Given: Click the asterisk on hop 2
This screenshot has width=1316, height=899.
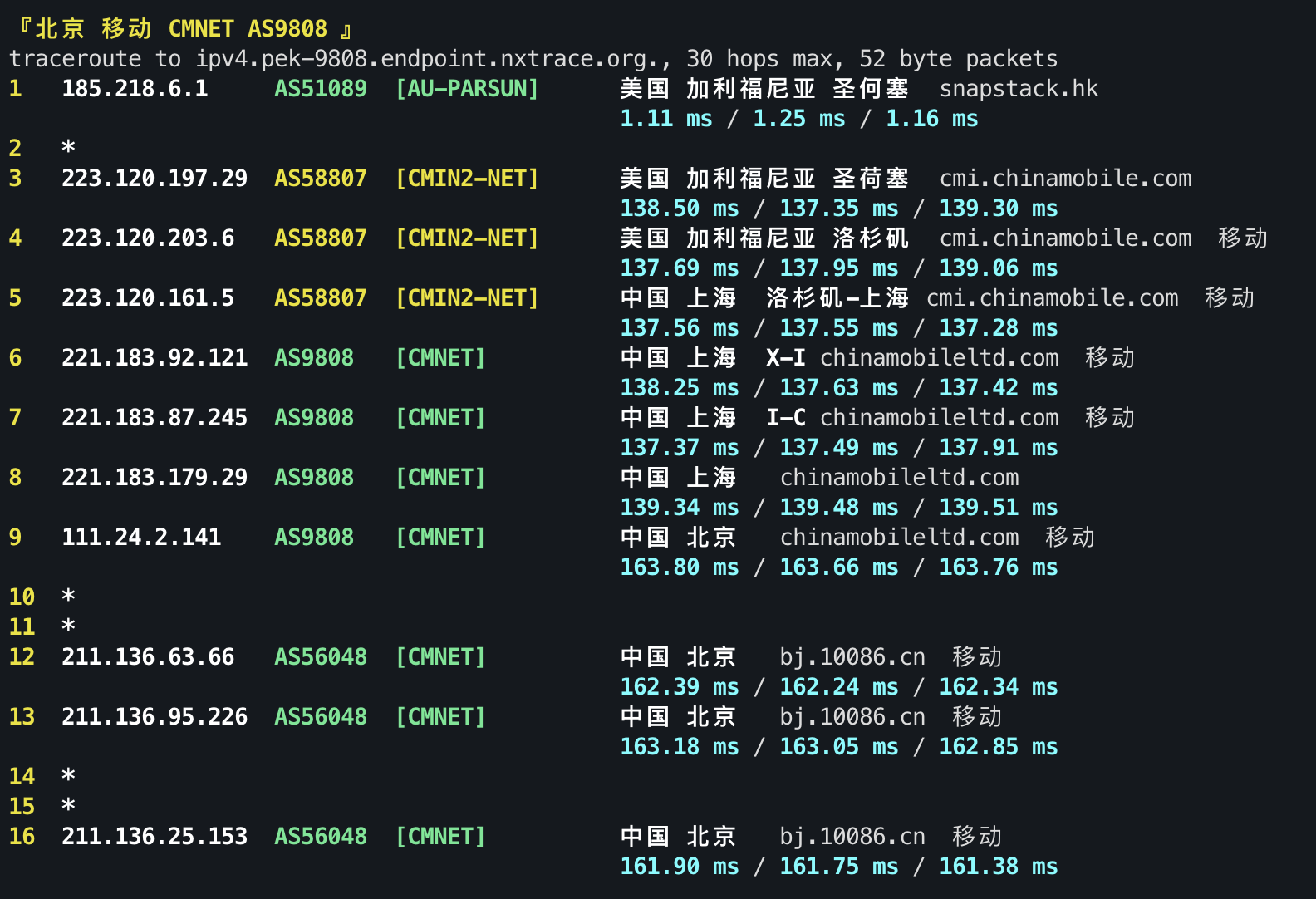Looking at the screenshot, I should point(68,149).
